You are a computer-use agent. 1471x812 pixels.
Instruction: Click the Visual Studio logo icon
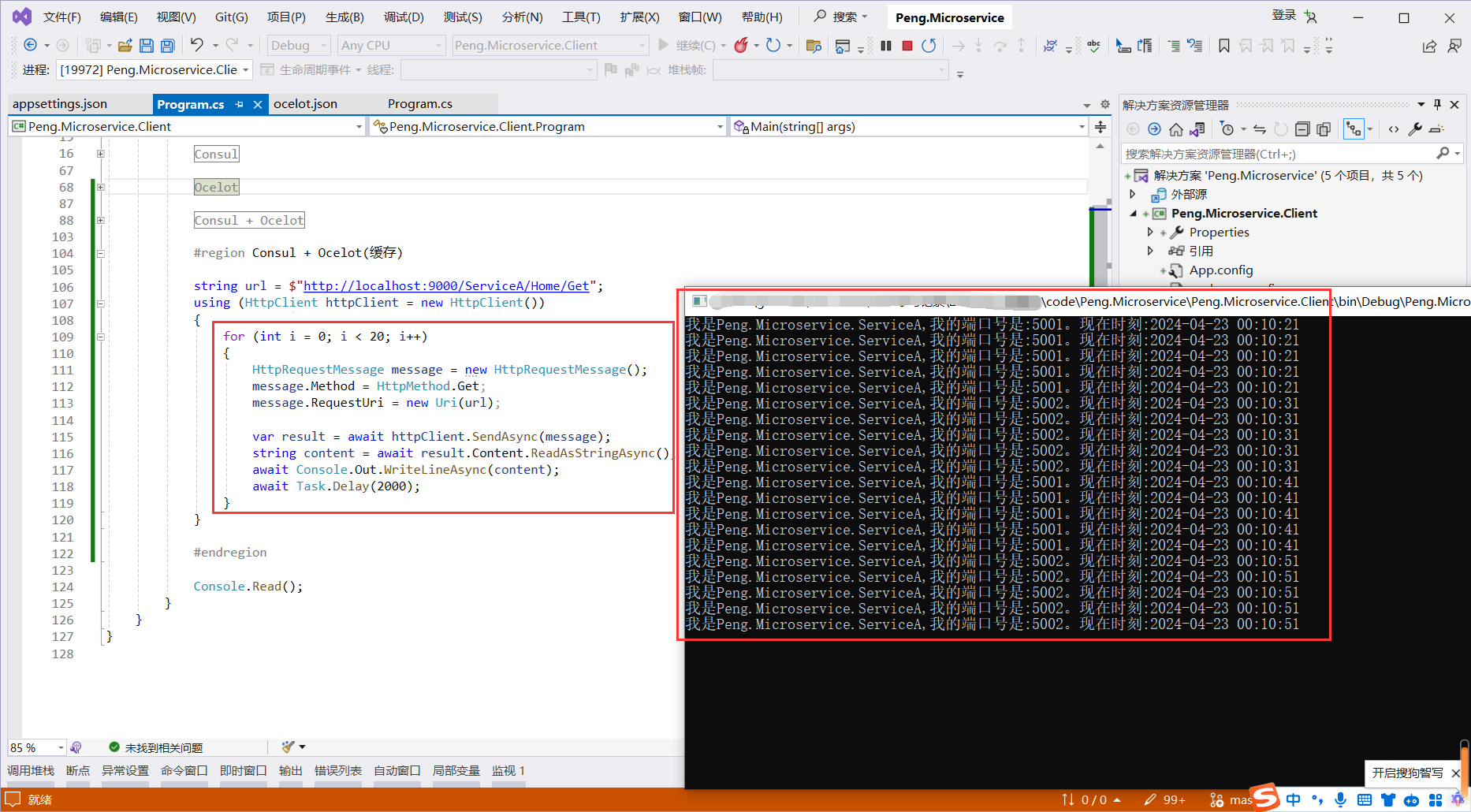click(22, 17)
